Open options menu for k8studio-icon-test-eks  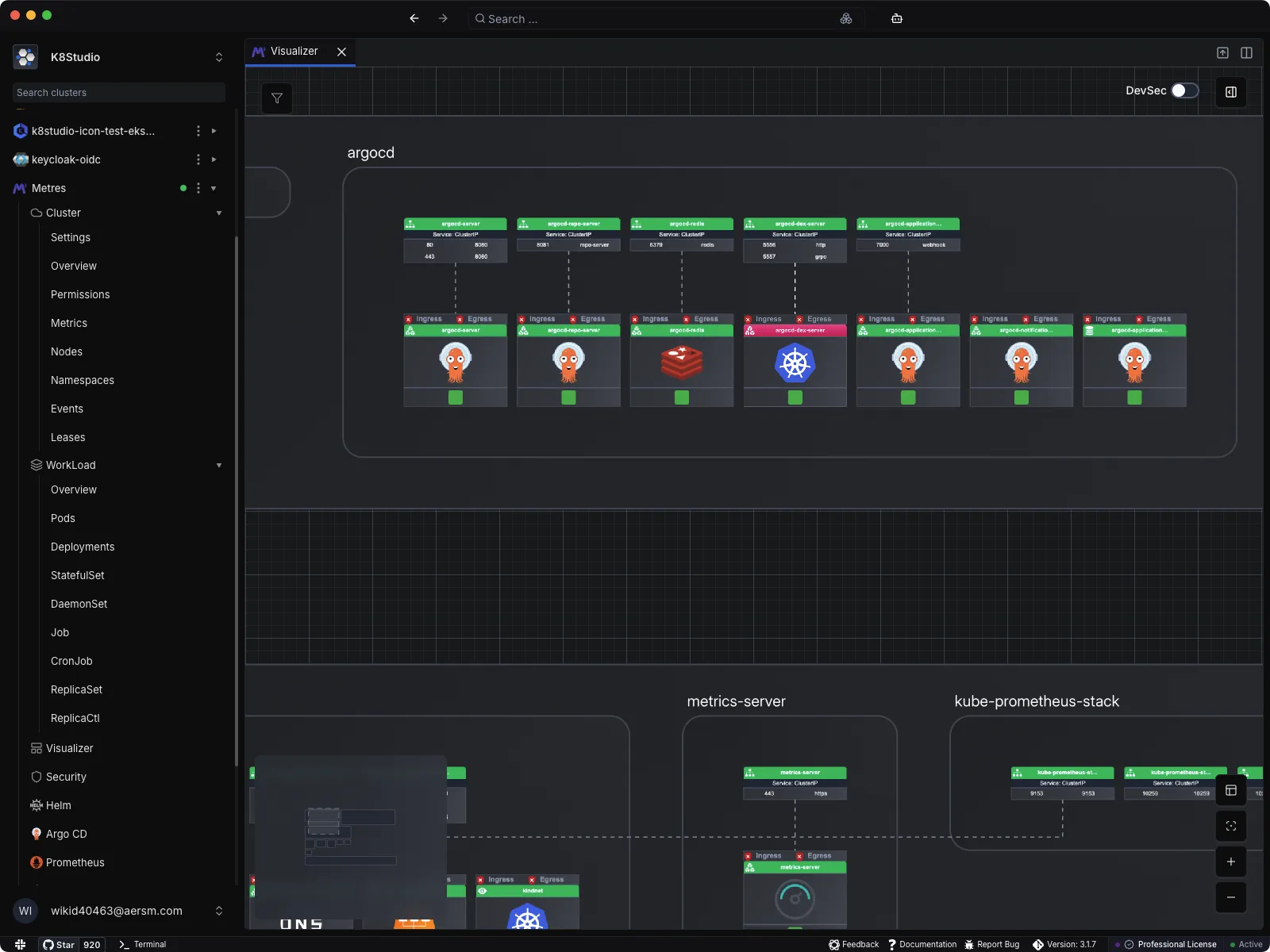[198, 131]
